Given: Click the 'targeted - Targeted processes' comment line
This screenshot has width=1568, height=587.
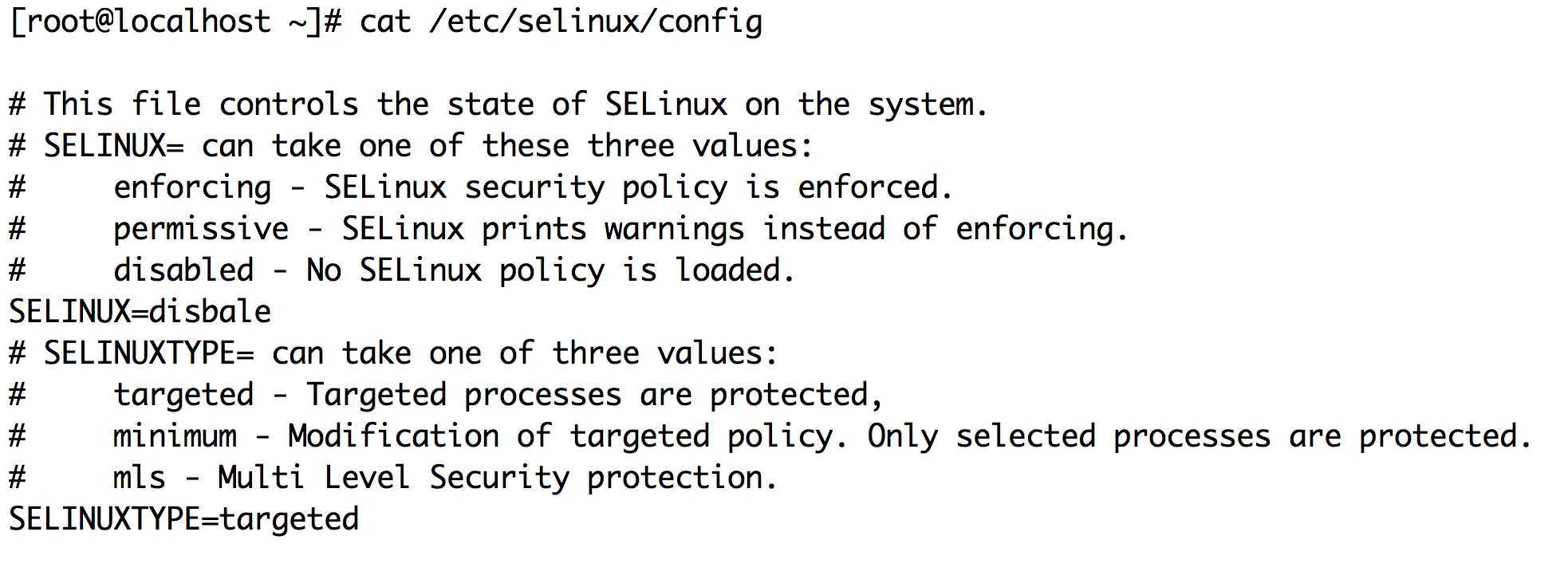Looking at the screenshot, I should (x=446, y=394).
